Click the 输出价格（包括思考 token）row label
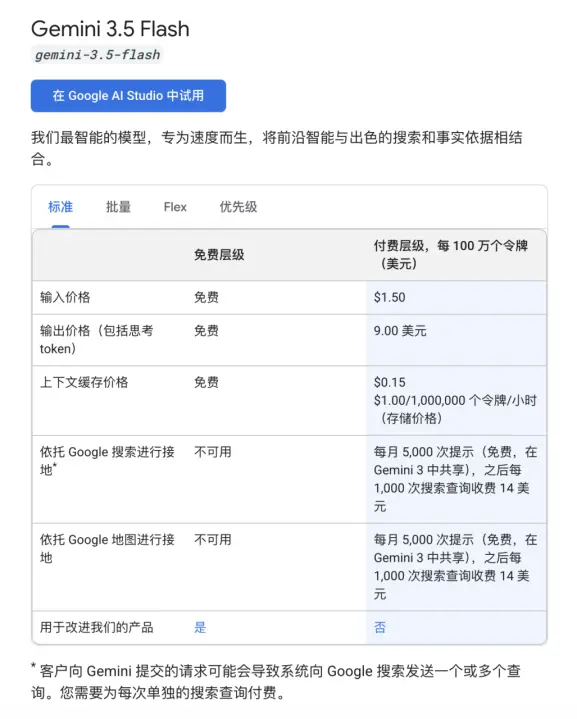 96,340
